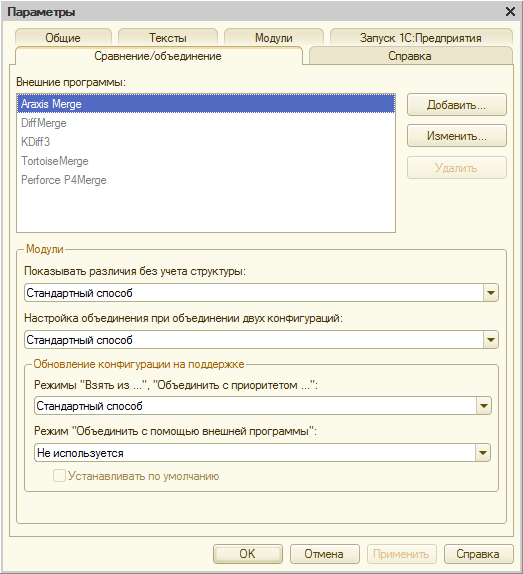Select DiffMerge in the programs list

click(206, 123)
